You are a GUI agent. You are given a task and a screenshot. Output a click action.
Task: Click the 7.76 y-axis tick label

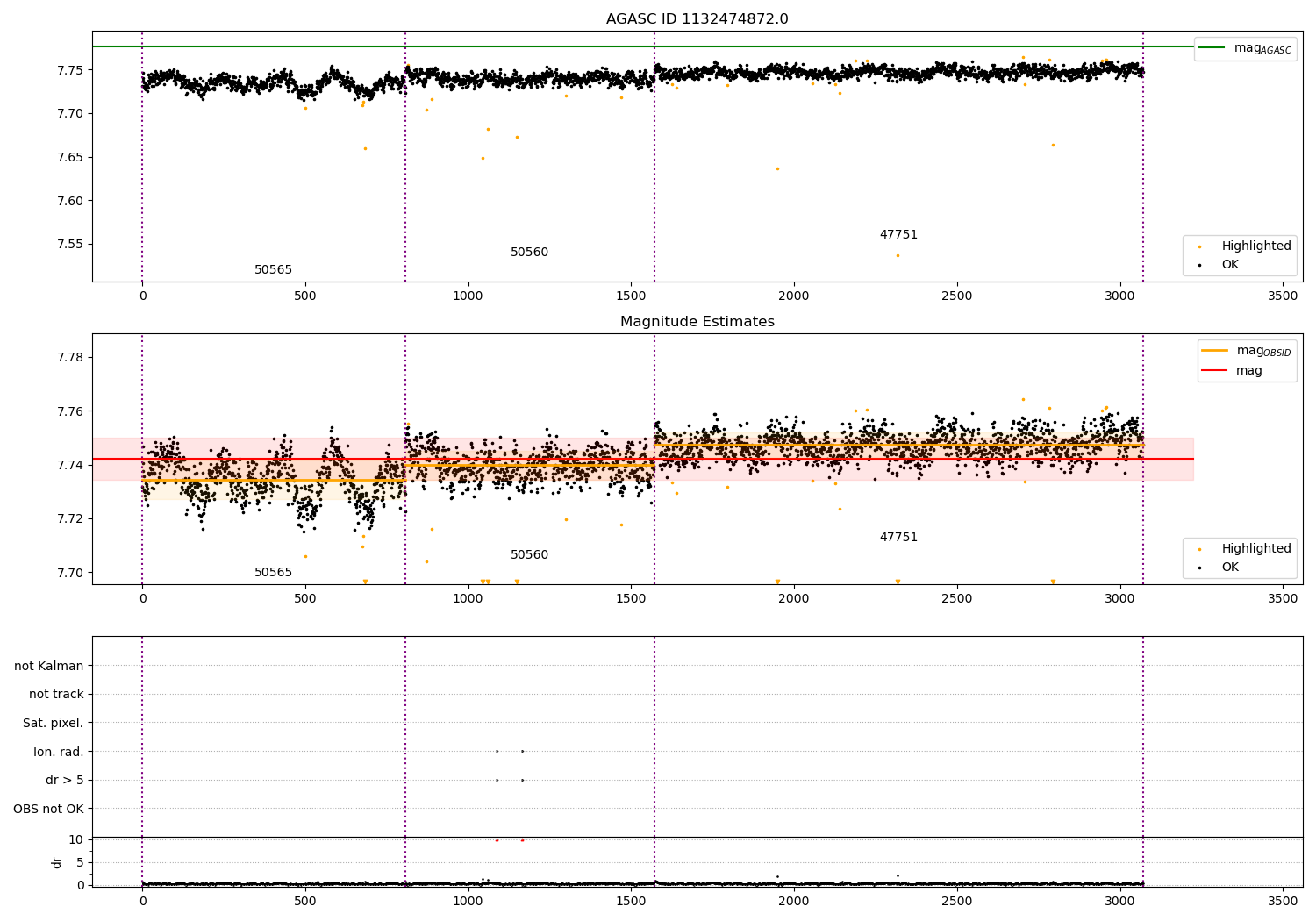click(70, 411)
